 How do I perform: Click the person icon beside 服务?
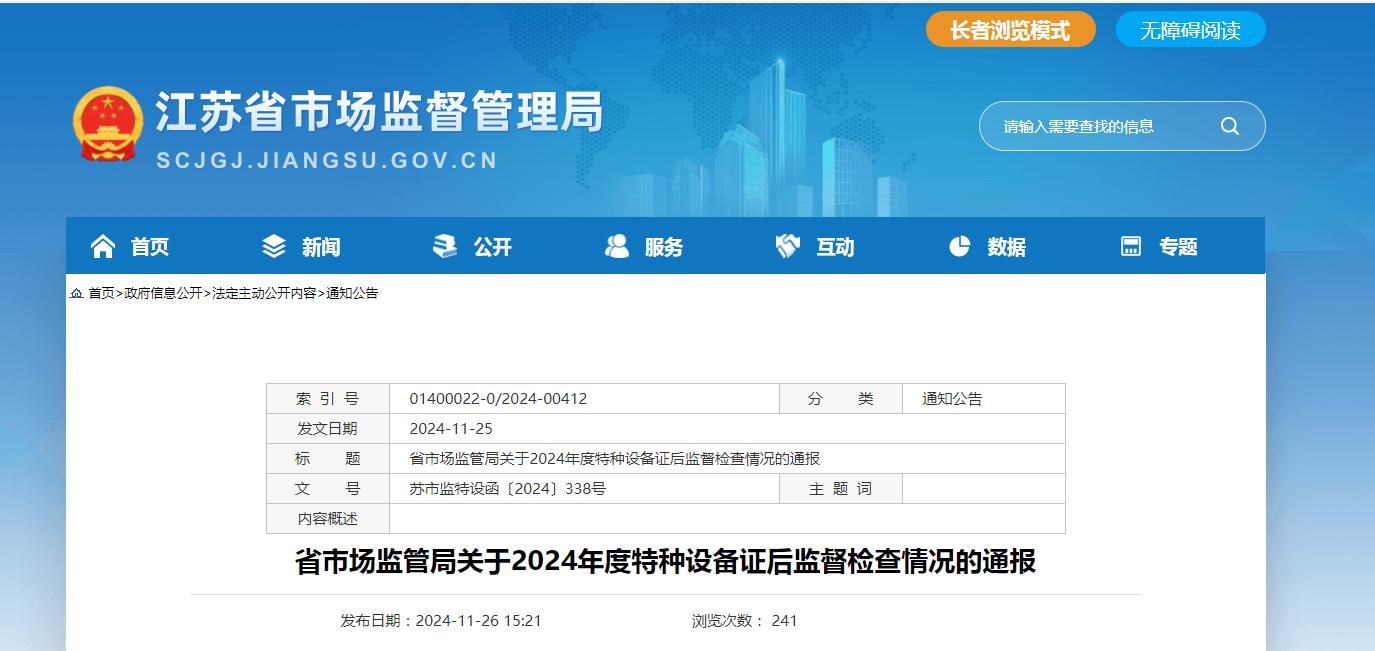tap(617, 246)
